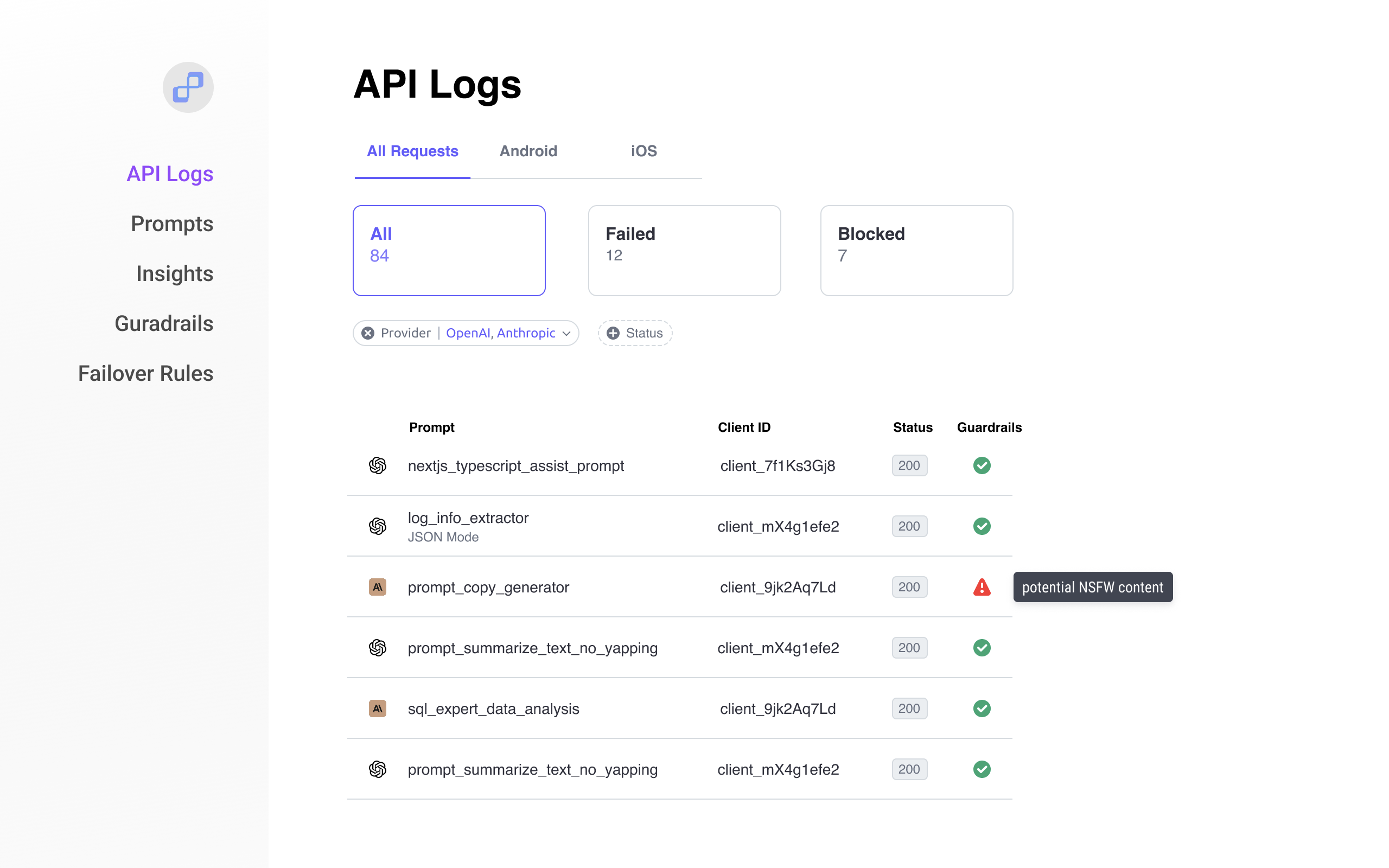Click the OpenAI icon for log_info_extractor

coord(377,526)
